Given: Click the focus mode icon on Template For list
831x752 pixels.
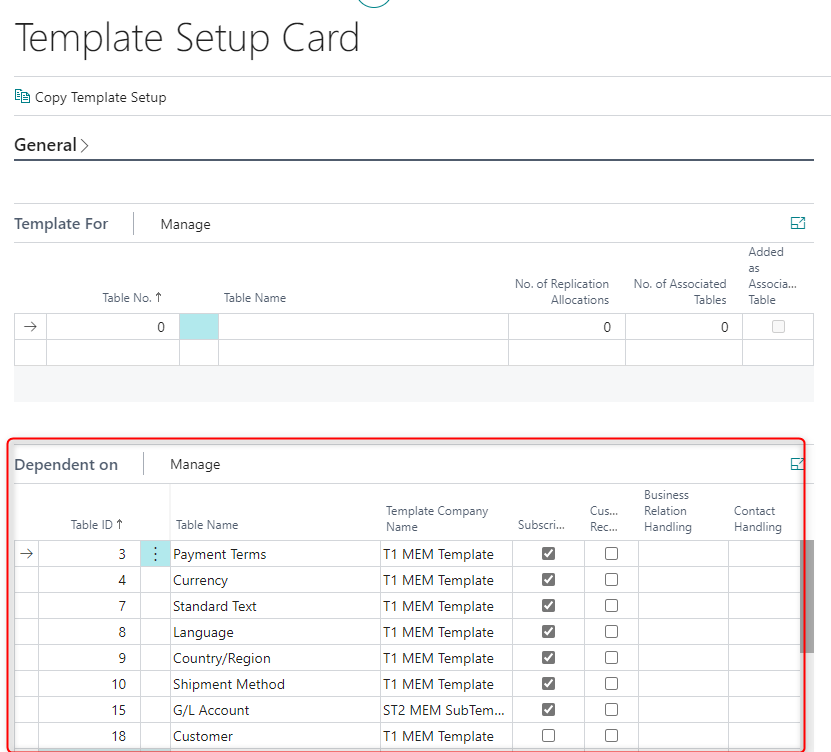Looking at the screenshot, I should pyautogui.click(x=798, y=223).
